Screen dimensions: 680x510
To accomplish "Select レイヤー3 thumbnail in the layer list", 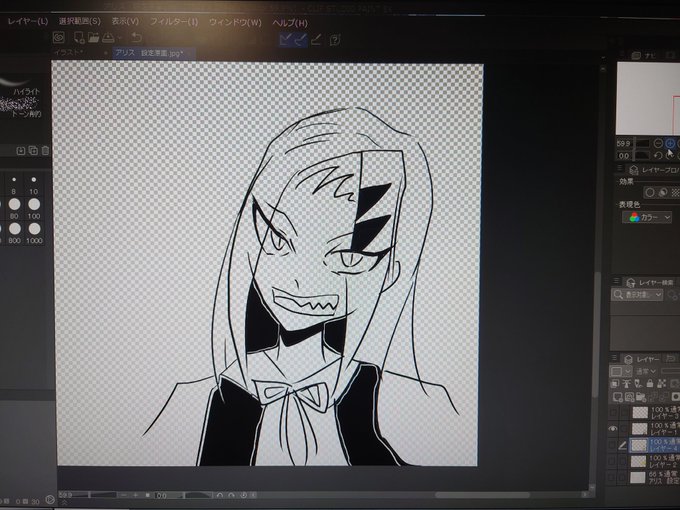I will (640, 412).
